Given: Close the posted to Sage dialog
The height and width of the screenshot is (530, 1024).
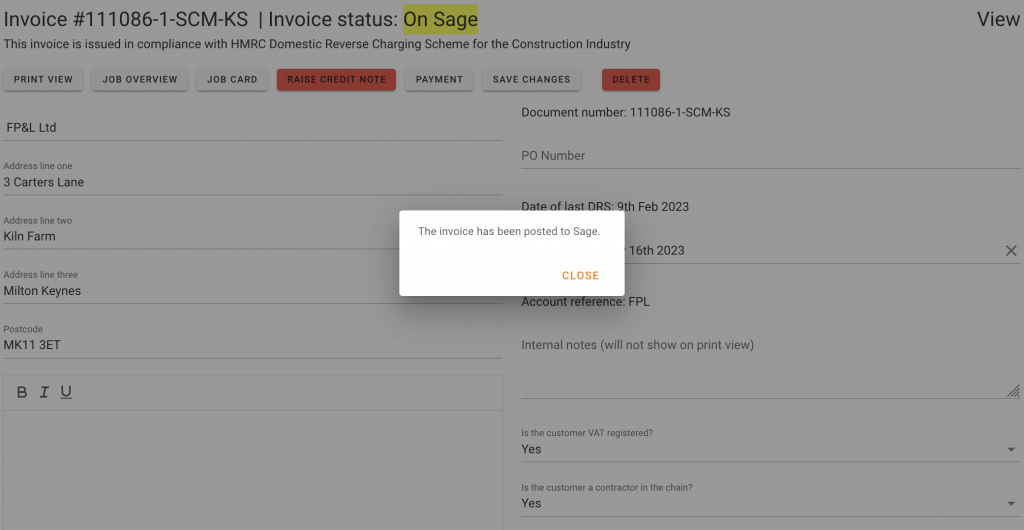Looking at the screenshot, I should [580, 276].
